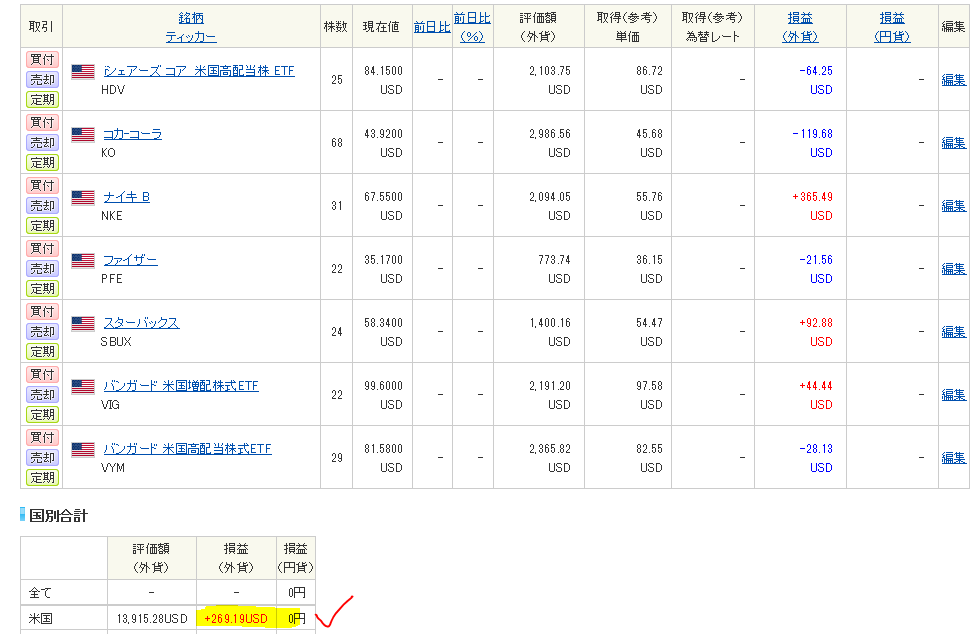Sort by 前日比(%) column header
The width and height of the screenshot is (978, 634).
pos(472,27)
